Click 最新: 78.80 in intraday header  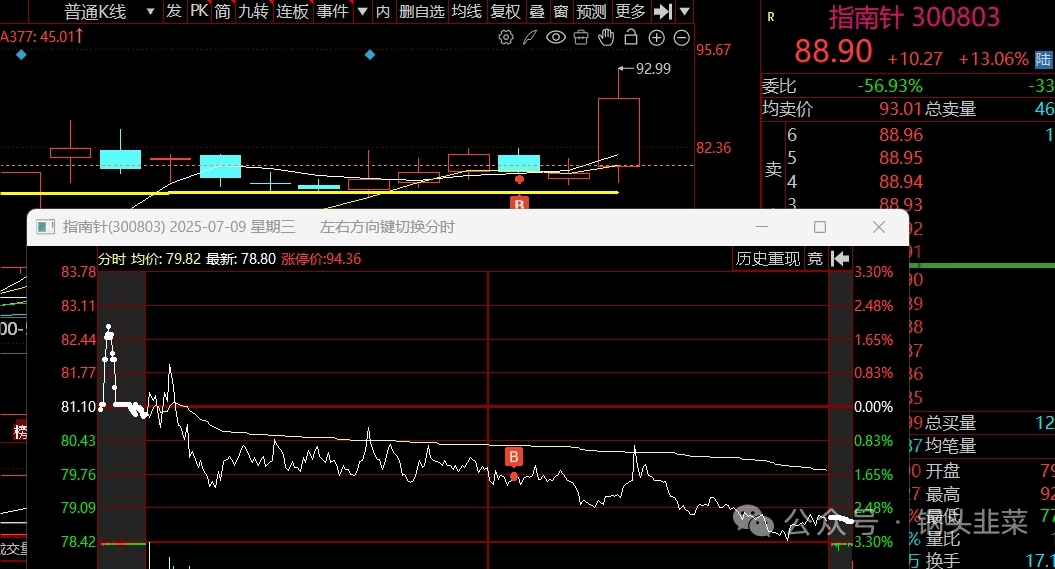click(x=241, y=259)
